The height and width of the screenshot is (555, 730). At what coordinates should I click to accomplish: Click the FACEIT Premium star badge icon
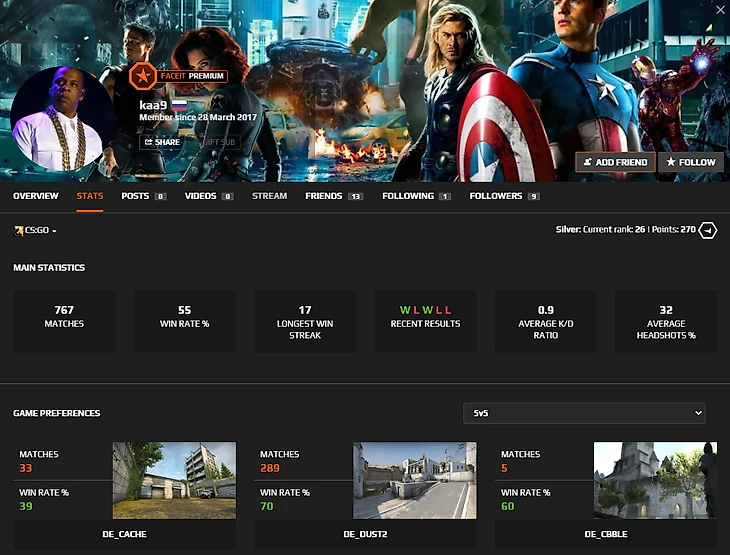pyautogui.click(x=142, y=76)
